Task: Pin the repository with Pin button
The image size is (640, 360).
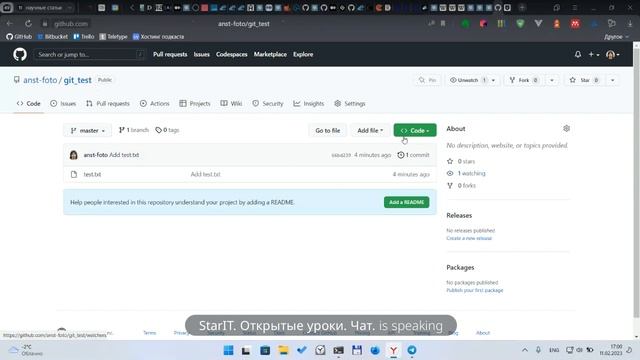Action: pyautogui.click(x=428, y=80)
